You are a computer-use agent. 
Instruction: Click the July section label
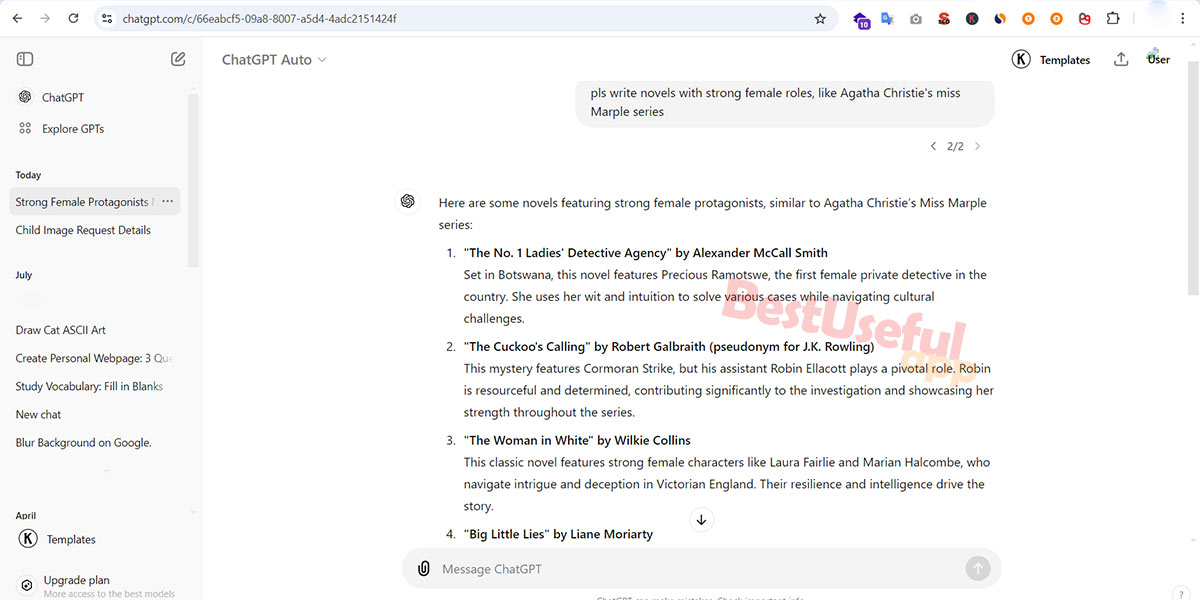[24, 275]
